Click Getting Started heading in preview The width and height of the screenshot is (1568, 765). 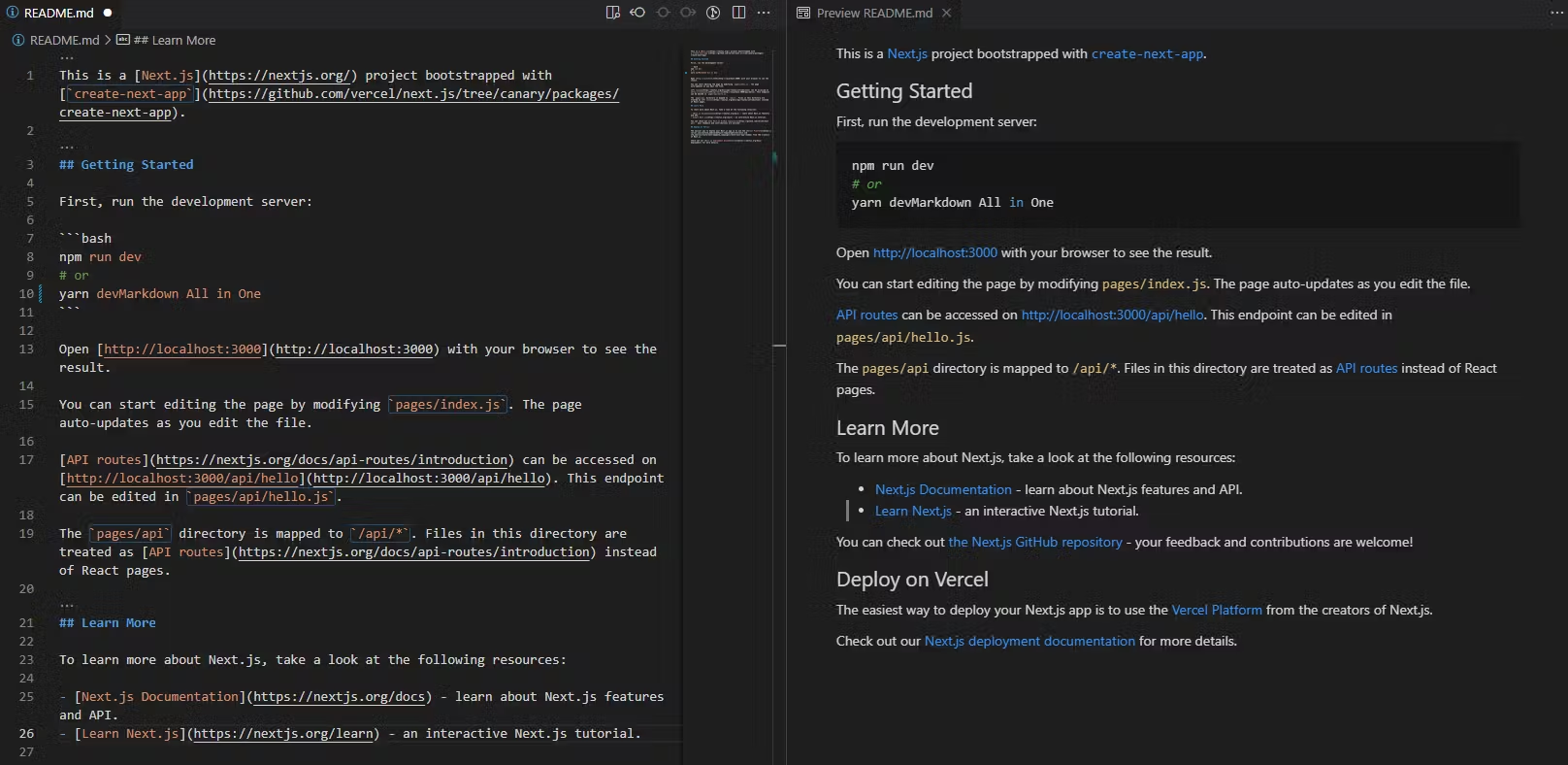coord(904,91)
